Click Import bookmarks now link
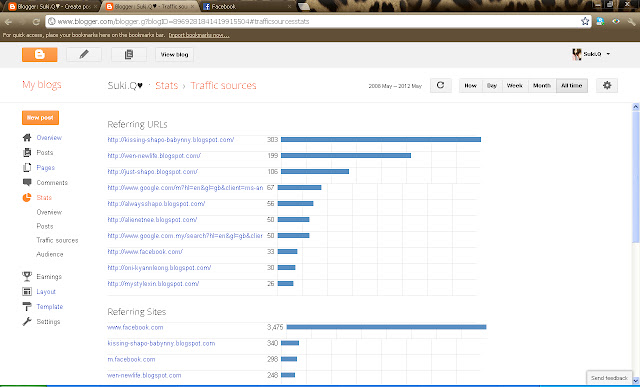This screenshot has width=640, height=387. [x=199, y=35]
